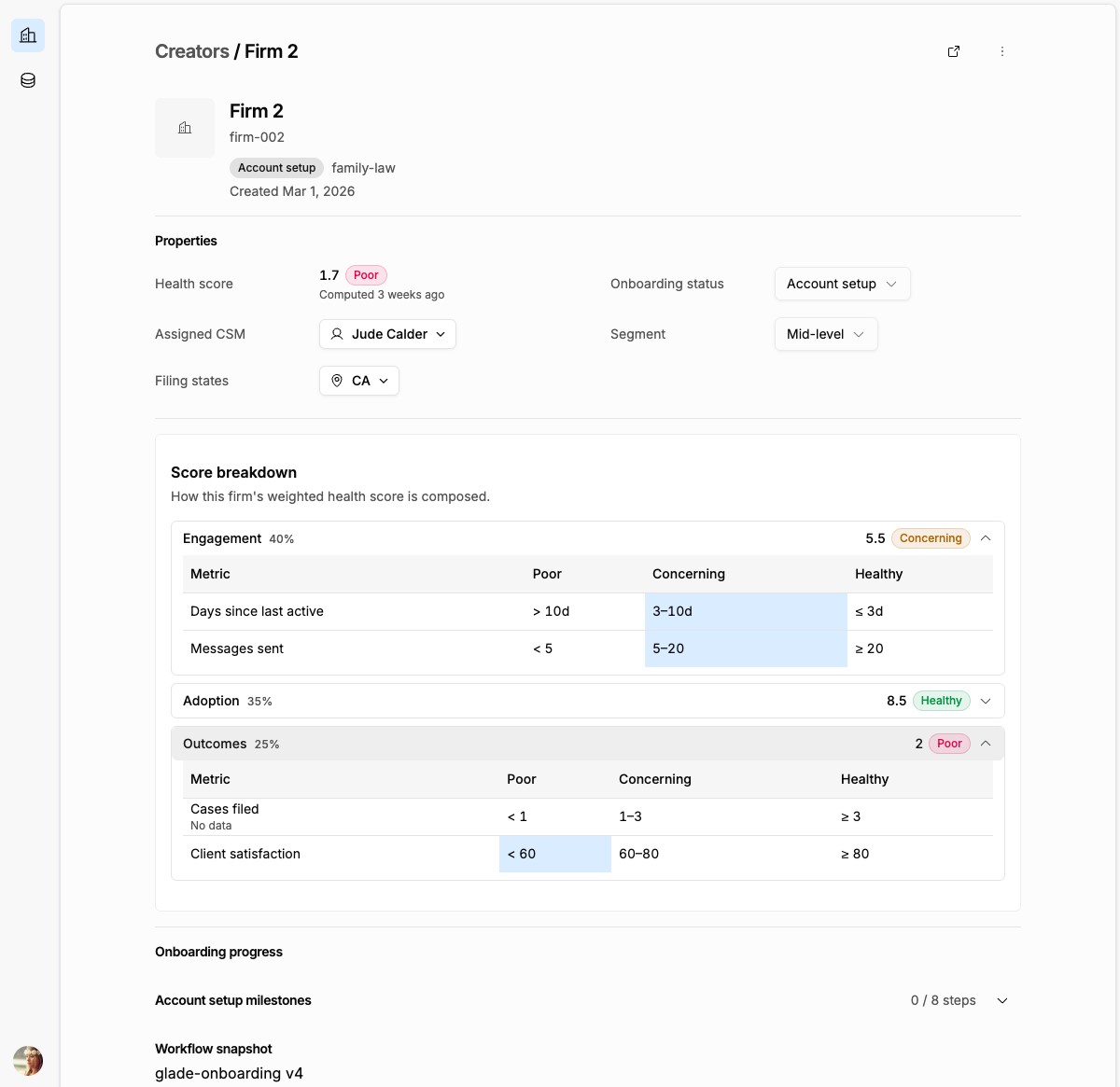Click the Account setup milestones heading

point(233,1000)
